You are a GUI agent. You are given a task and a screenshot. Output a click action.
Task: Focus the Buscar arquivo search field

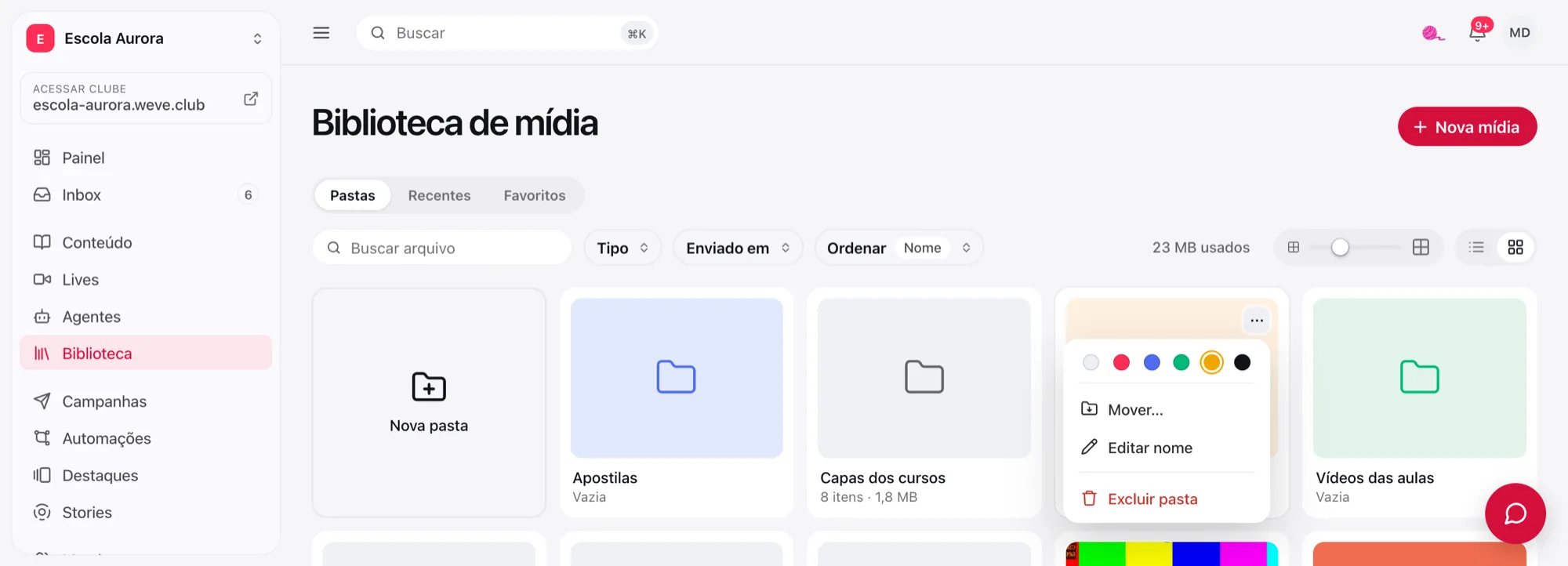pyautogui.click(x=442, y=248)
